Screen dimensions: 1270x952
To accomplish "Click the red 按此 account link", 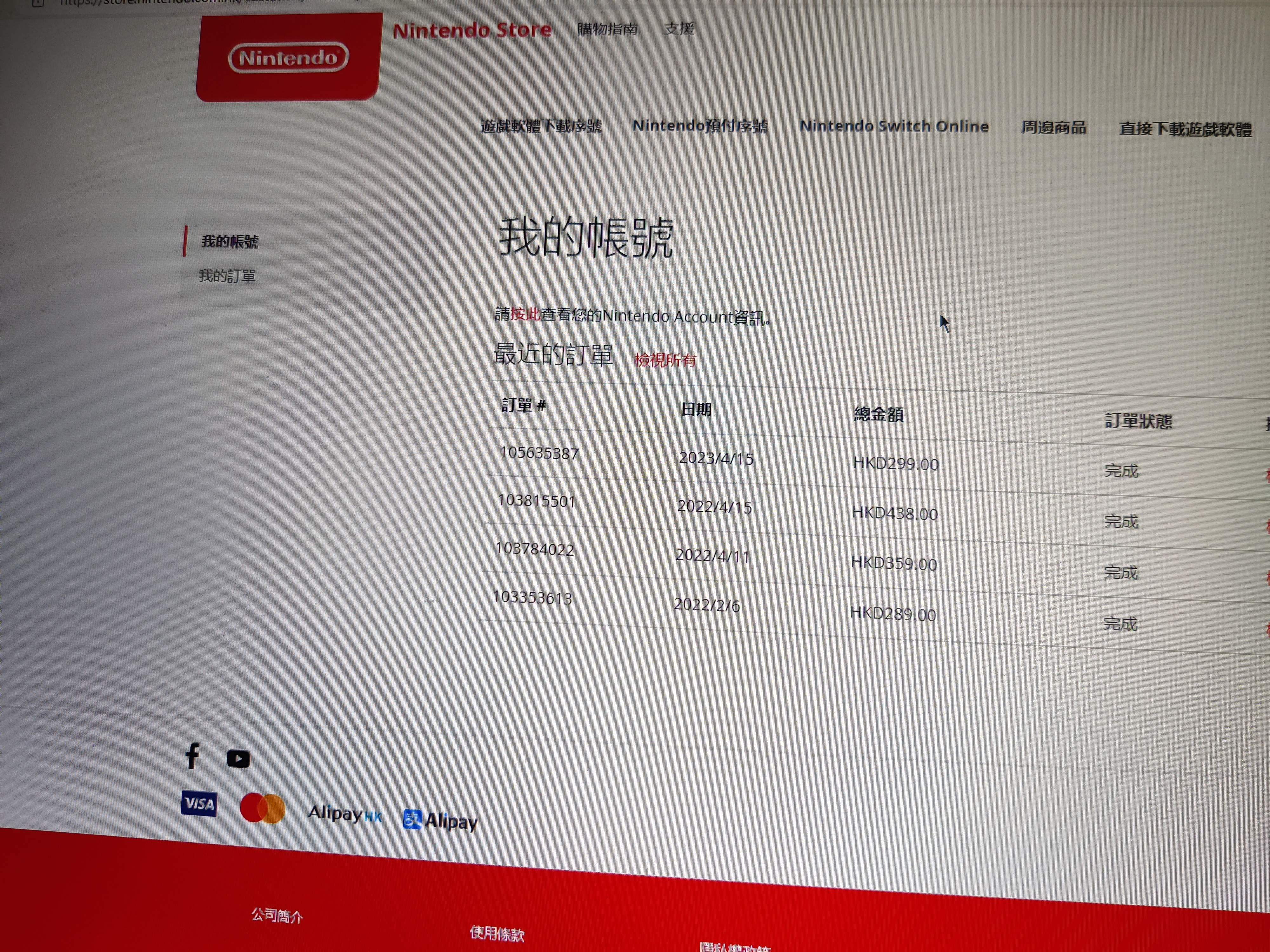I will coord(525,314).
